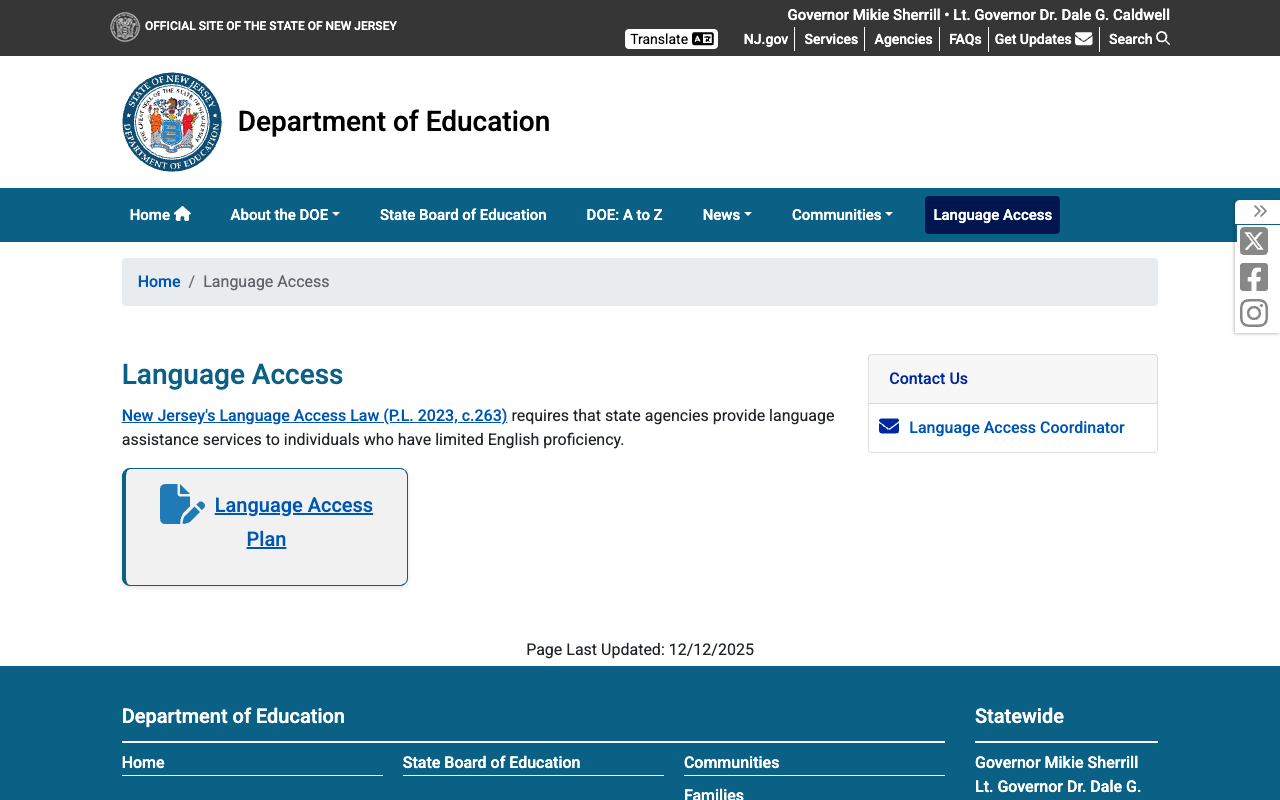Click the New Jersey state seal in top bar

(x=125, y=27)
